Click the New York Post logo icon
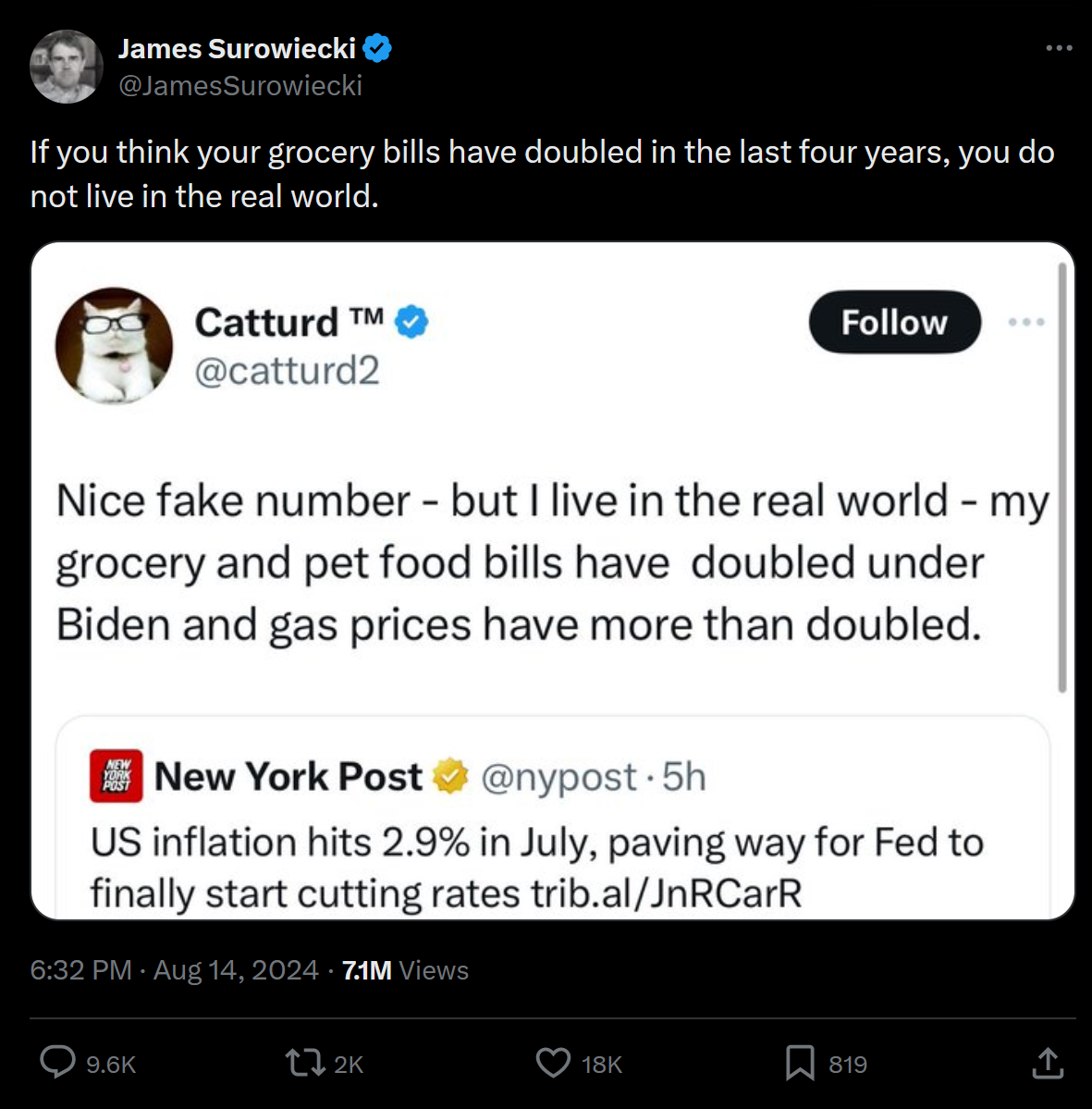This screenshot has height=1109, width=1092. point(116,776)
